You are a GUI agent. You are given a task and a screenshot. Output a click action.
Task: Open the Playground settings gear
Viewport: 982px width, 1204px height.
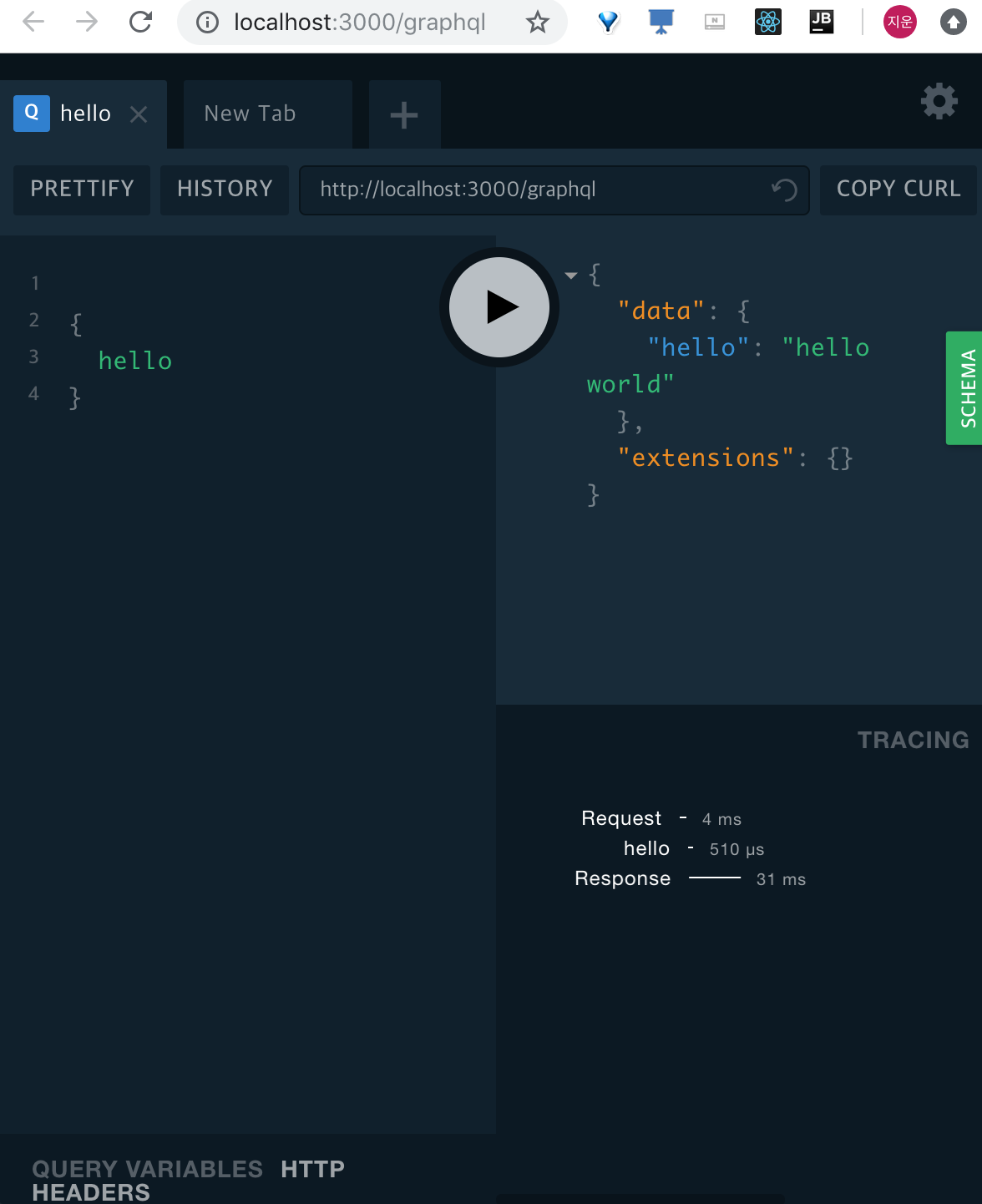click(939, 100)
